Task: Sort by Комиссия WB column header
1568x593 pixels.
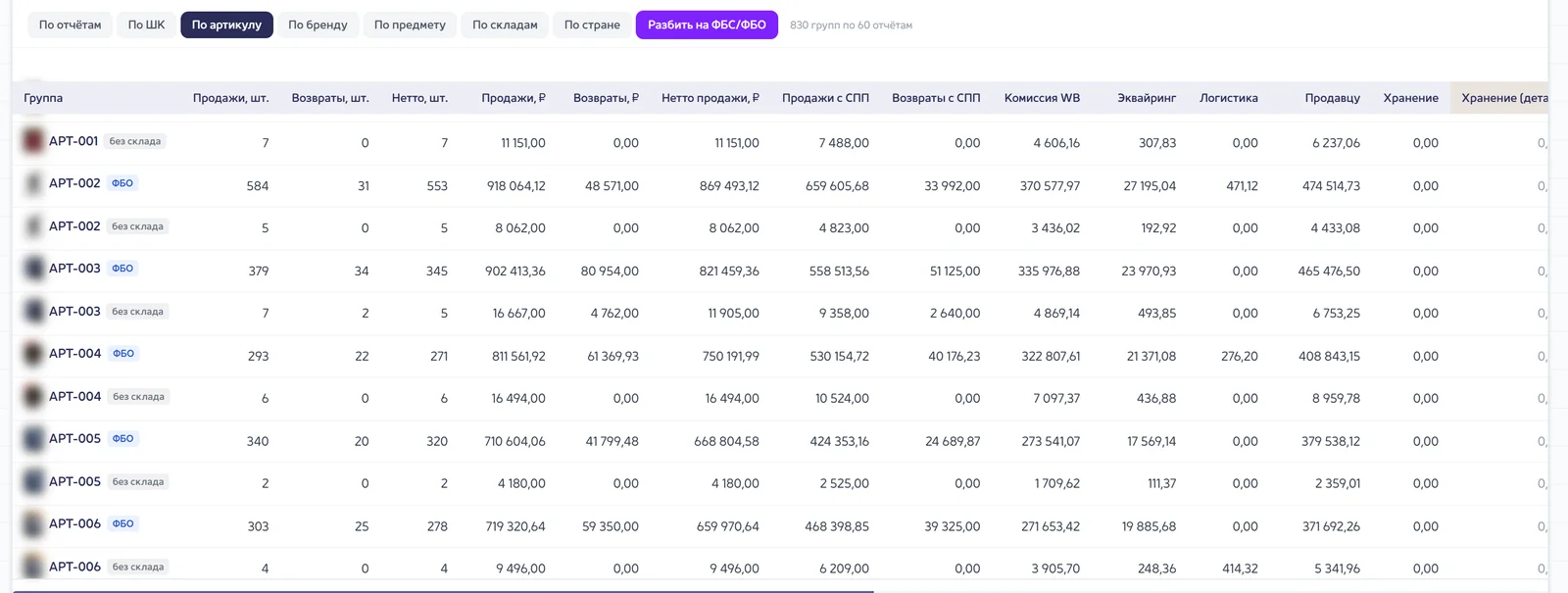Action: (1042, 98)
